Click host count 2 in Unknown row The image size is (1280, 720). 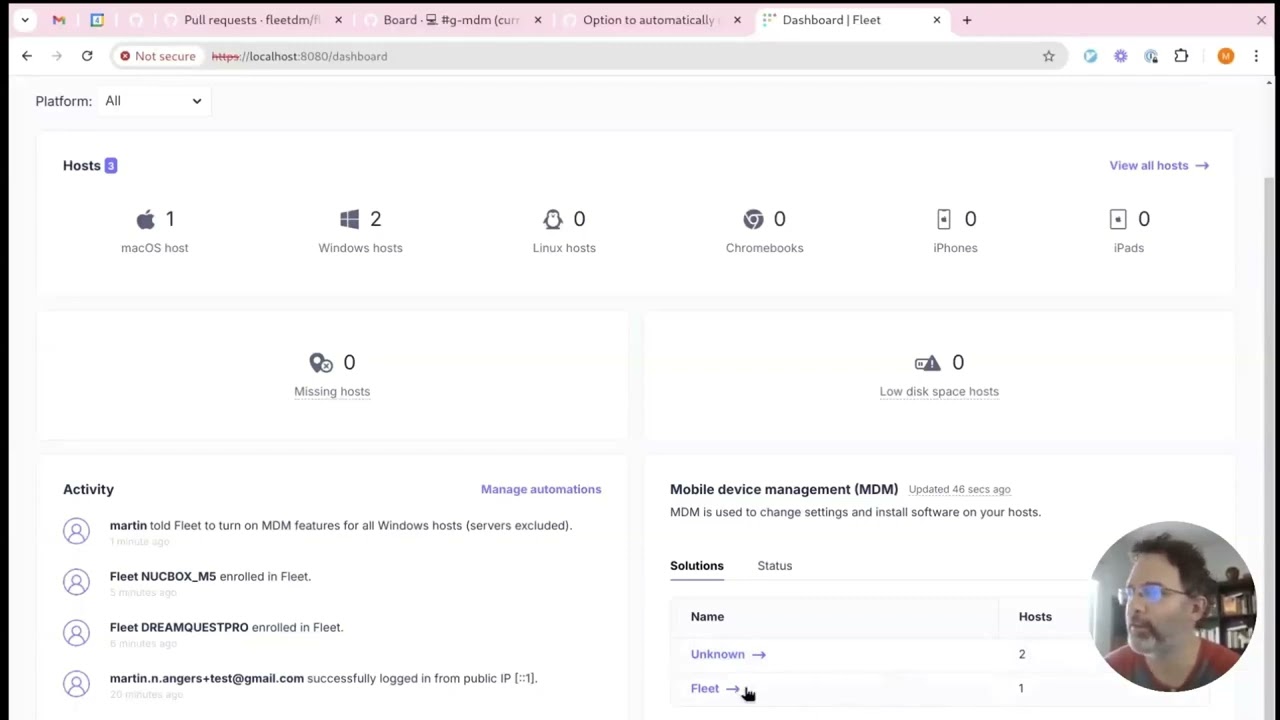(x=1022, y=654)
